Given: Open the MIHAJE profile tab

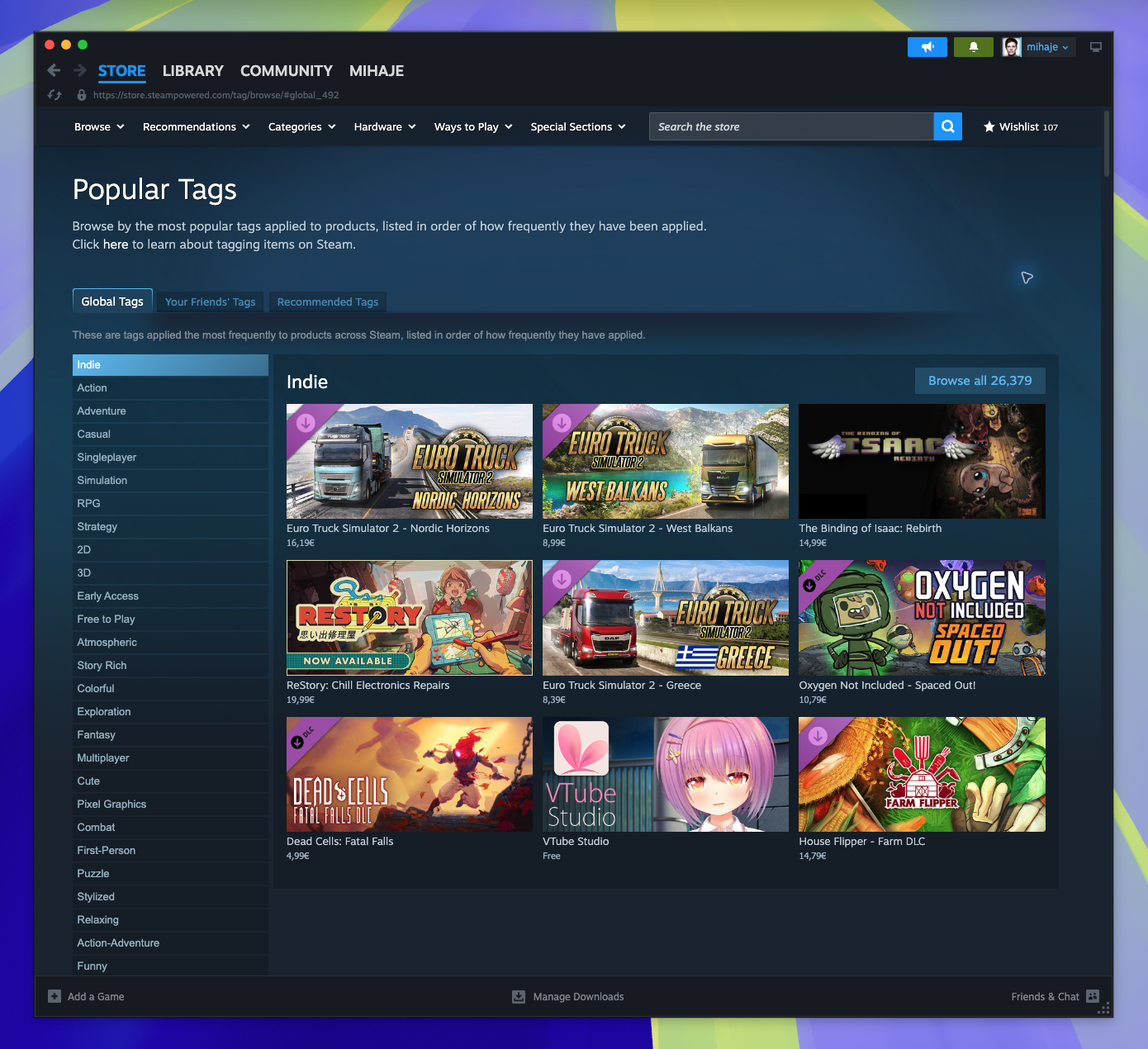Looking at the screenshot, I should (377, 71).
